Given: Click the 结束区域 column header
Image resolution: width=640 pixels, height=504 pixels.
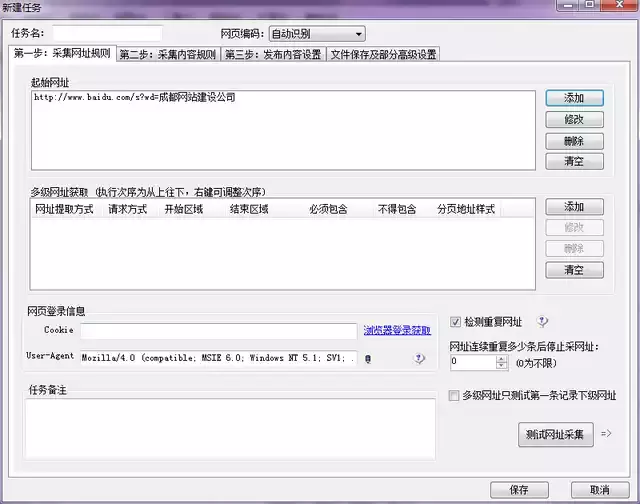Looking at the screenshot, I should pyautogui.click(x=249, y=209).
